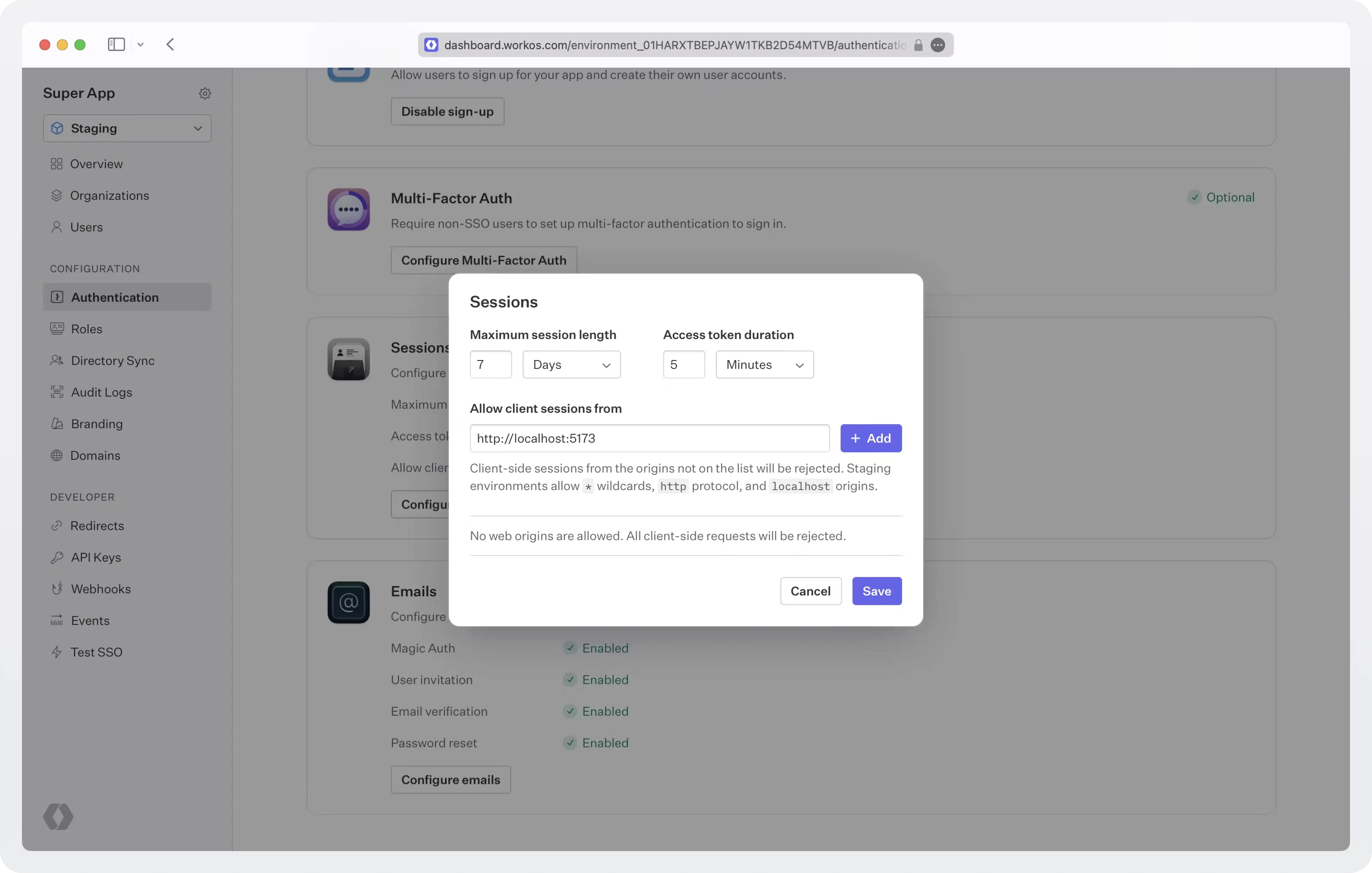The height and width of the screenshot is (873, 1372).
Task: Click the Overview grid icon
Action: click(x=57, y=164)
